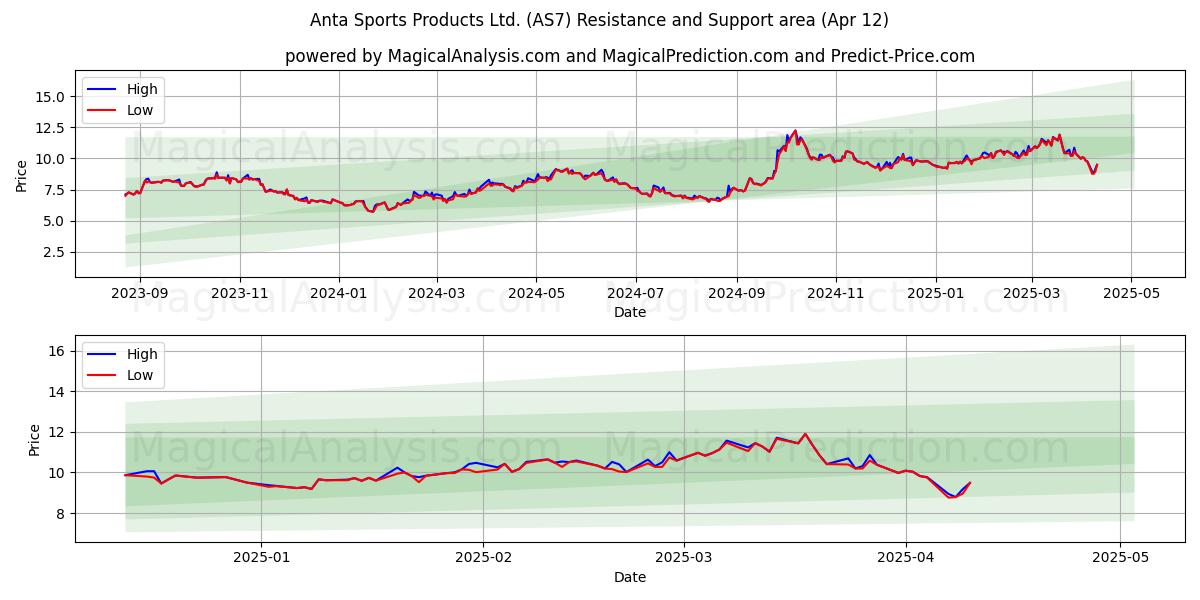The width and height of the screenshot is (1200, 600).
Task: Click the '2025-04' tick label on the bottom chart
Action: point(906,559)
